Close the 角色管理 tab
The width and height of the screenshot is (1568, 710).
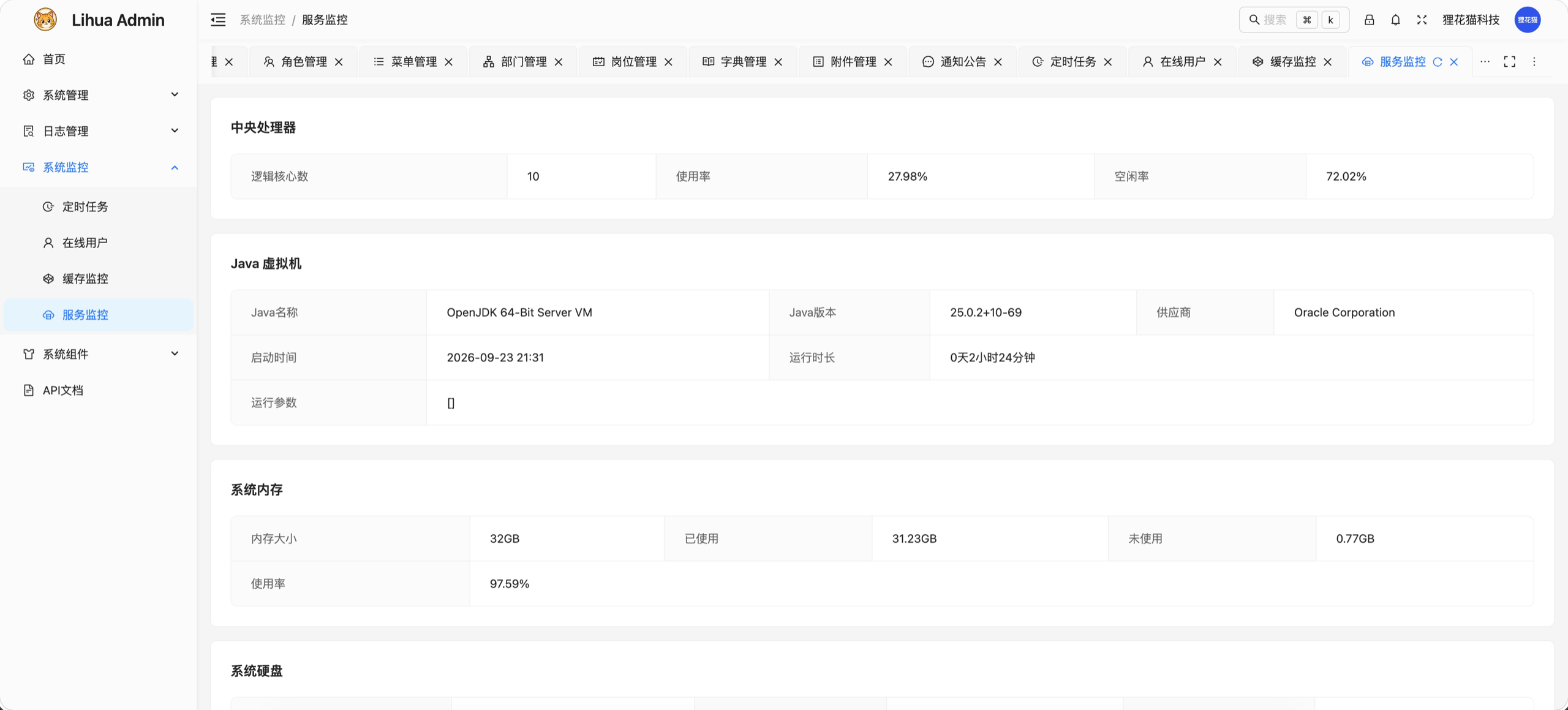tap(339, 62)
